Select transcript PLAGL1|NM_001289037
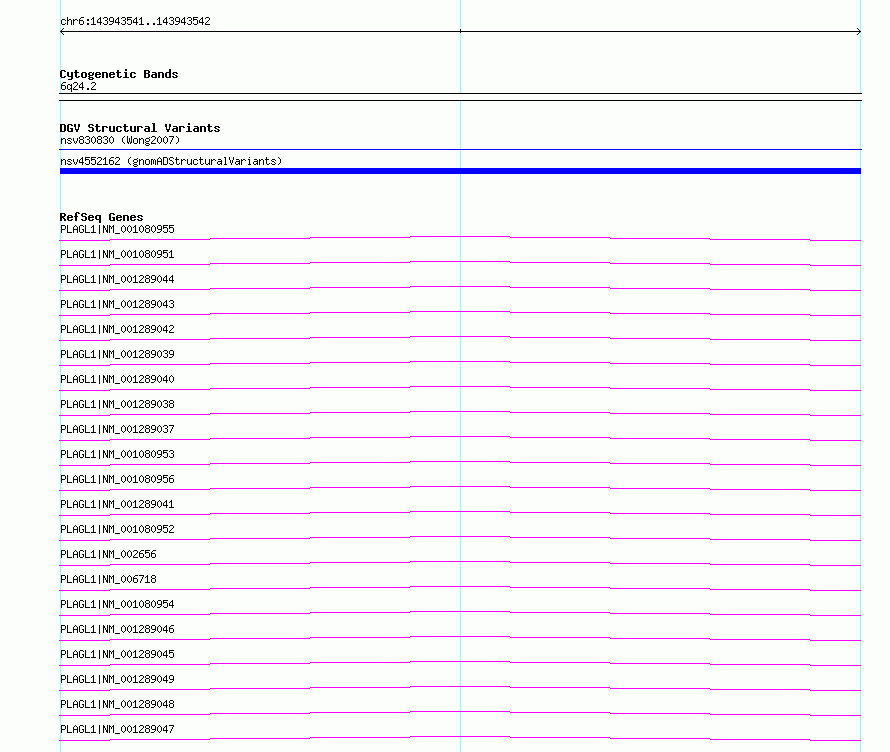Image resolution: width=890 pixels, height=752 pixels. coord(117,429)
